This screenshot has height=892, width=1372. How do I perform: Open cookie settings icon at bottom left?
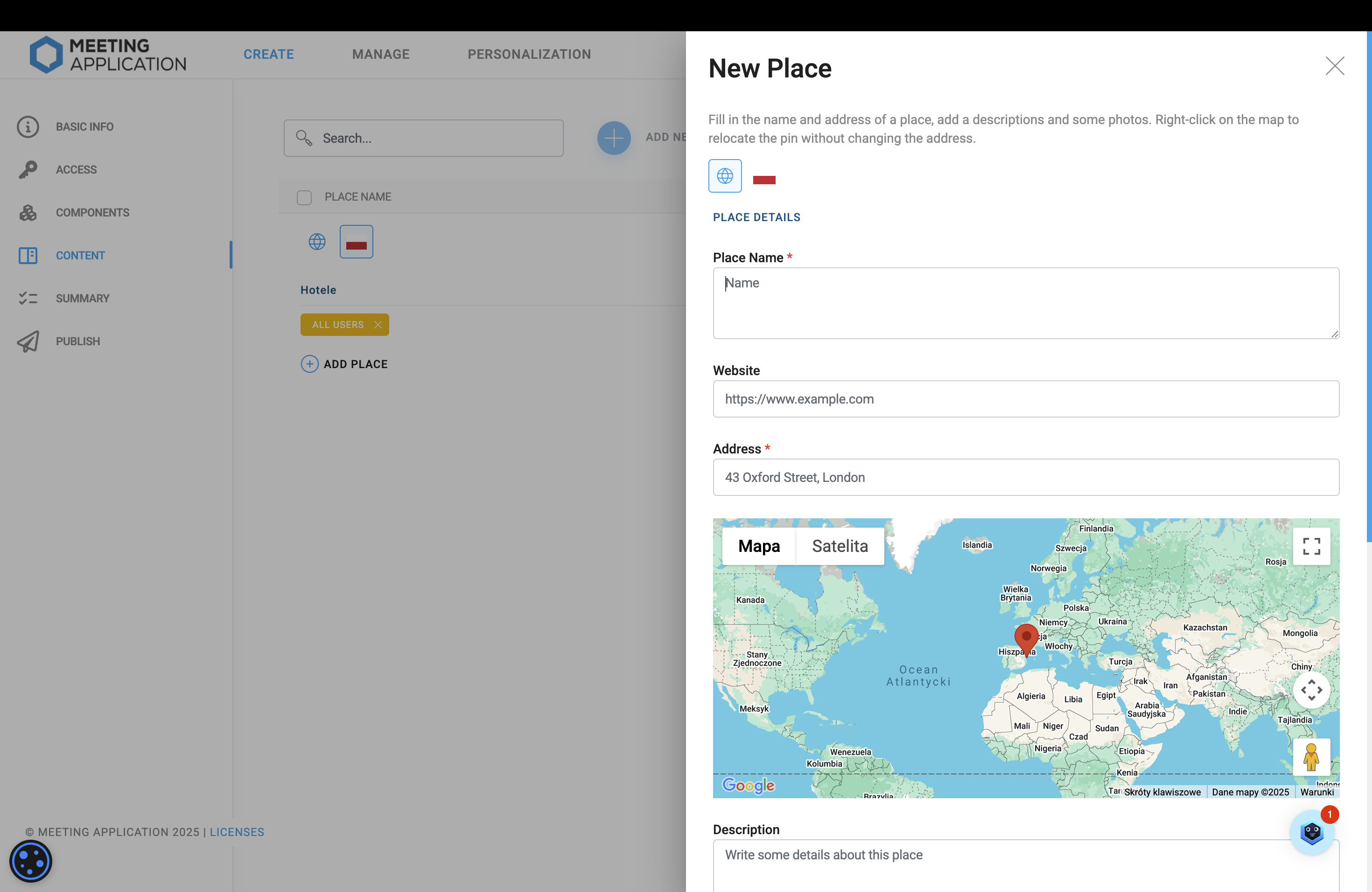(x=30, y=861)
